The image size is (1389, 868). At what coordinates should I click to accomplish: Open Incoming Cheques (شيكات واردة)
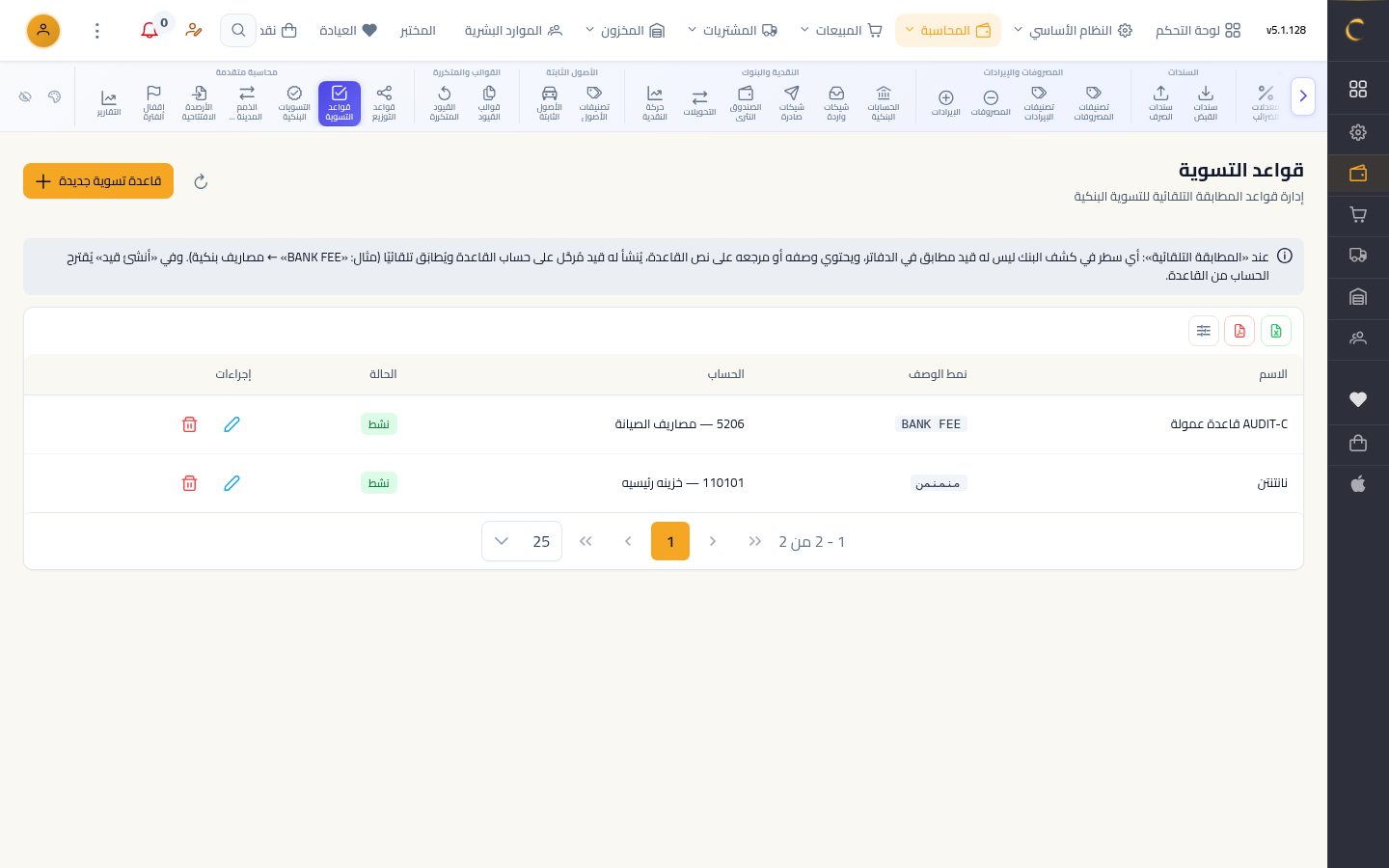point(836,103)
